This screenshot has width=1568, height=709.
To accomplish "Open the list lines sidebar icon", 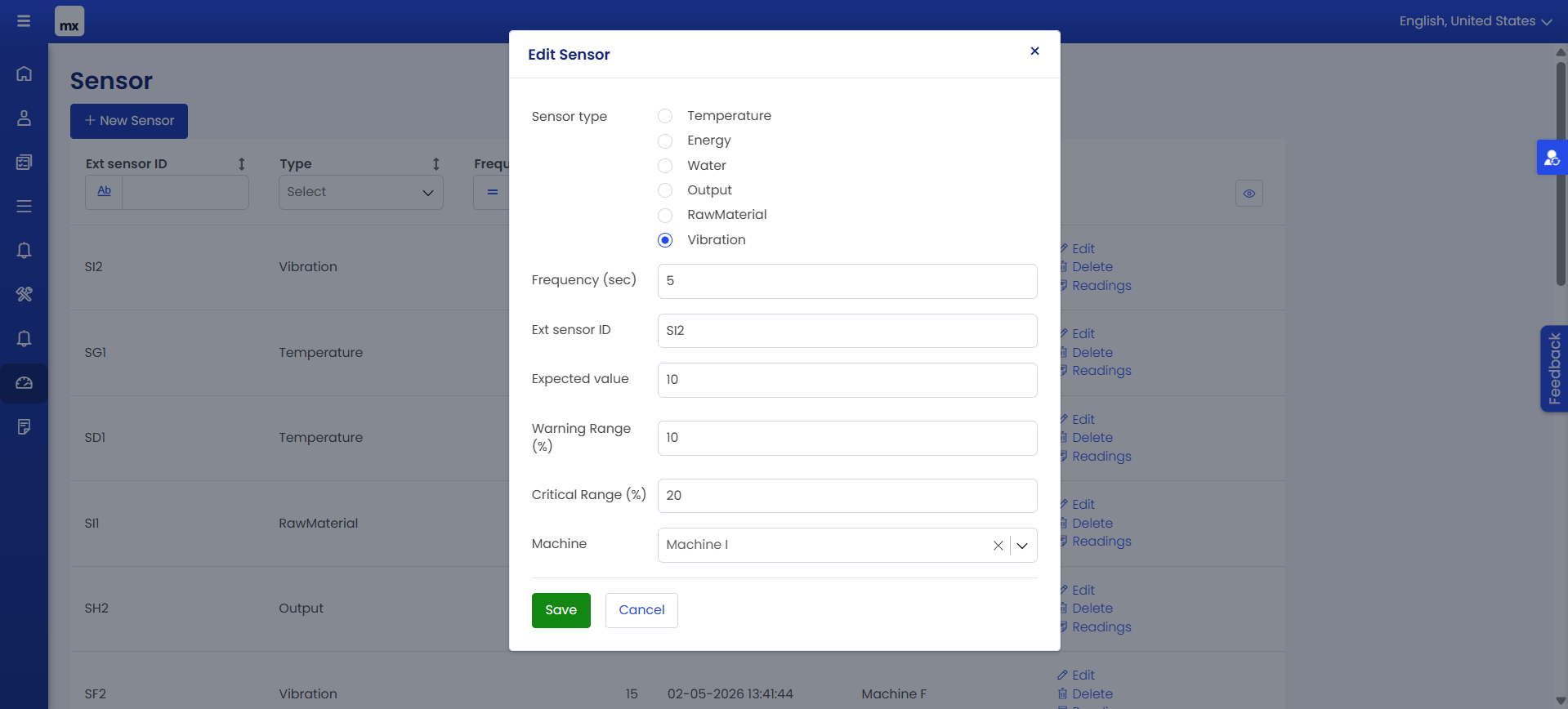I will pyautogui.click(x=24, y=206).
